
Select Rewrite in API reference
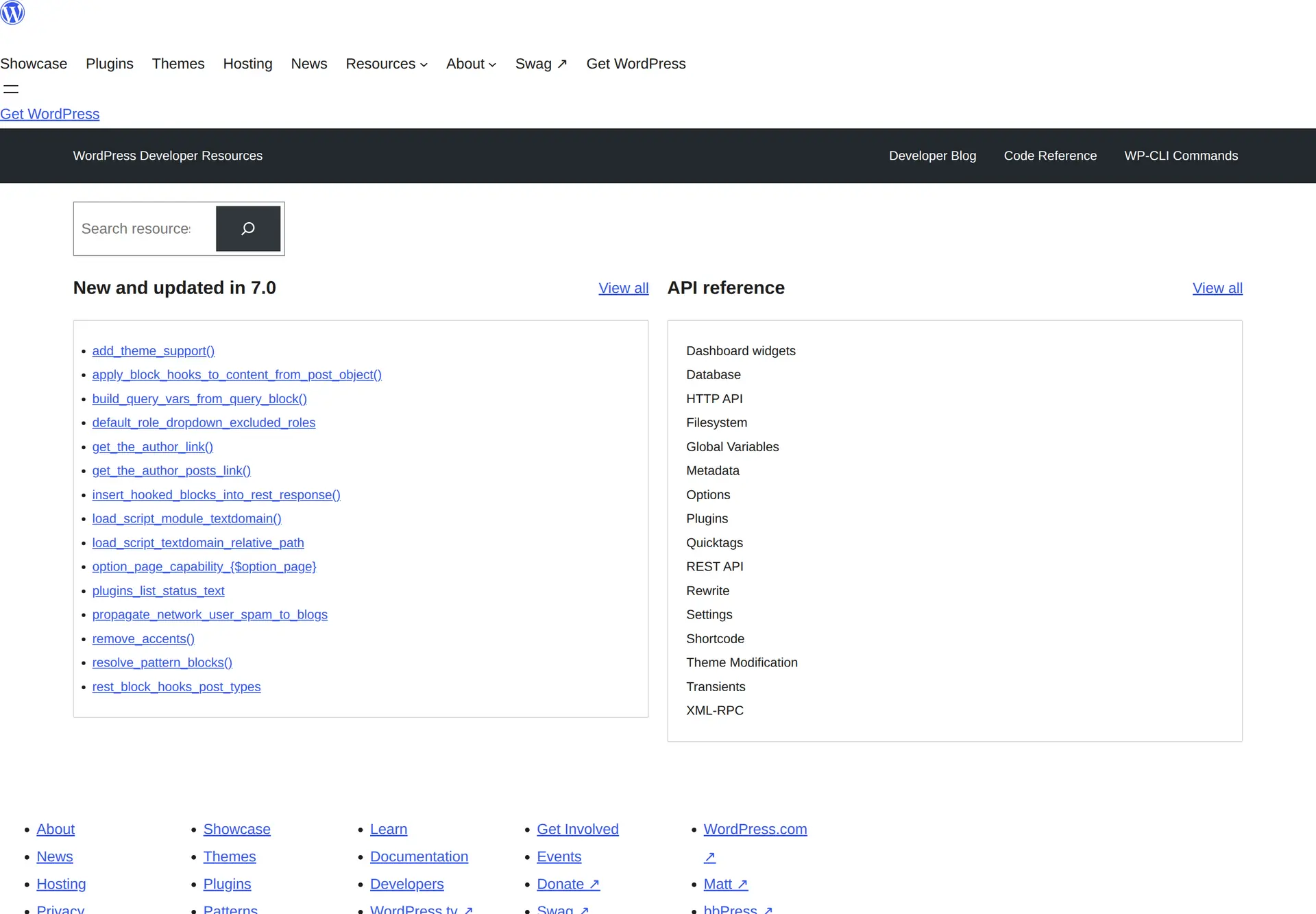pos(708,591)
